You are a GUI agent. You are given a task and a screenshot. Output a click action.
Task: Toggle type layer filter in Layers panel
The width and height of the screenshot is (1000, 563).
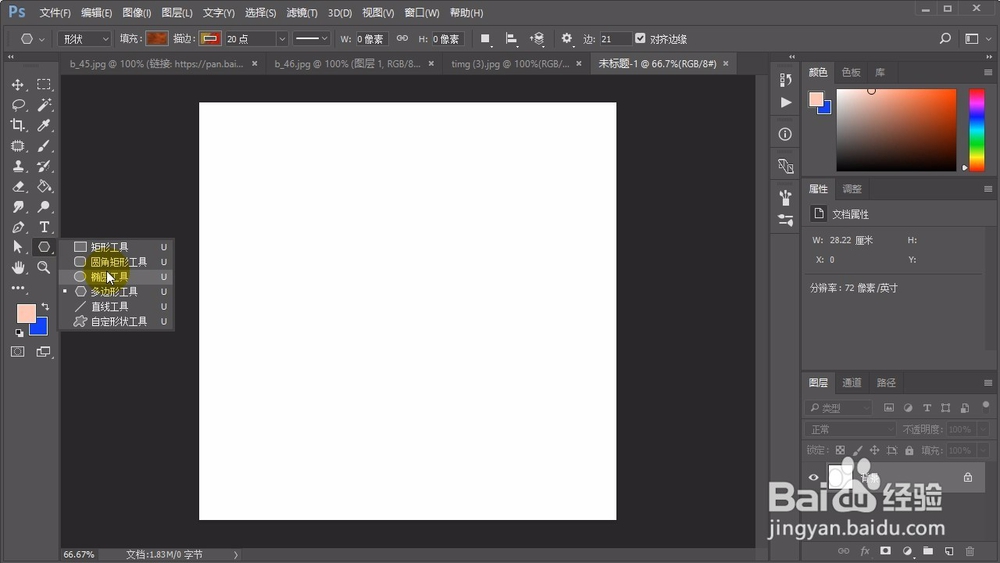[927, 407]
